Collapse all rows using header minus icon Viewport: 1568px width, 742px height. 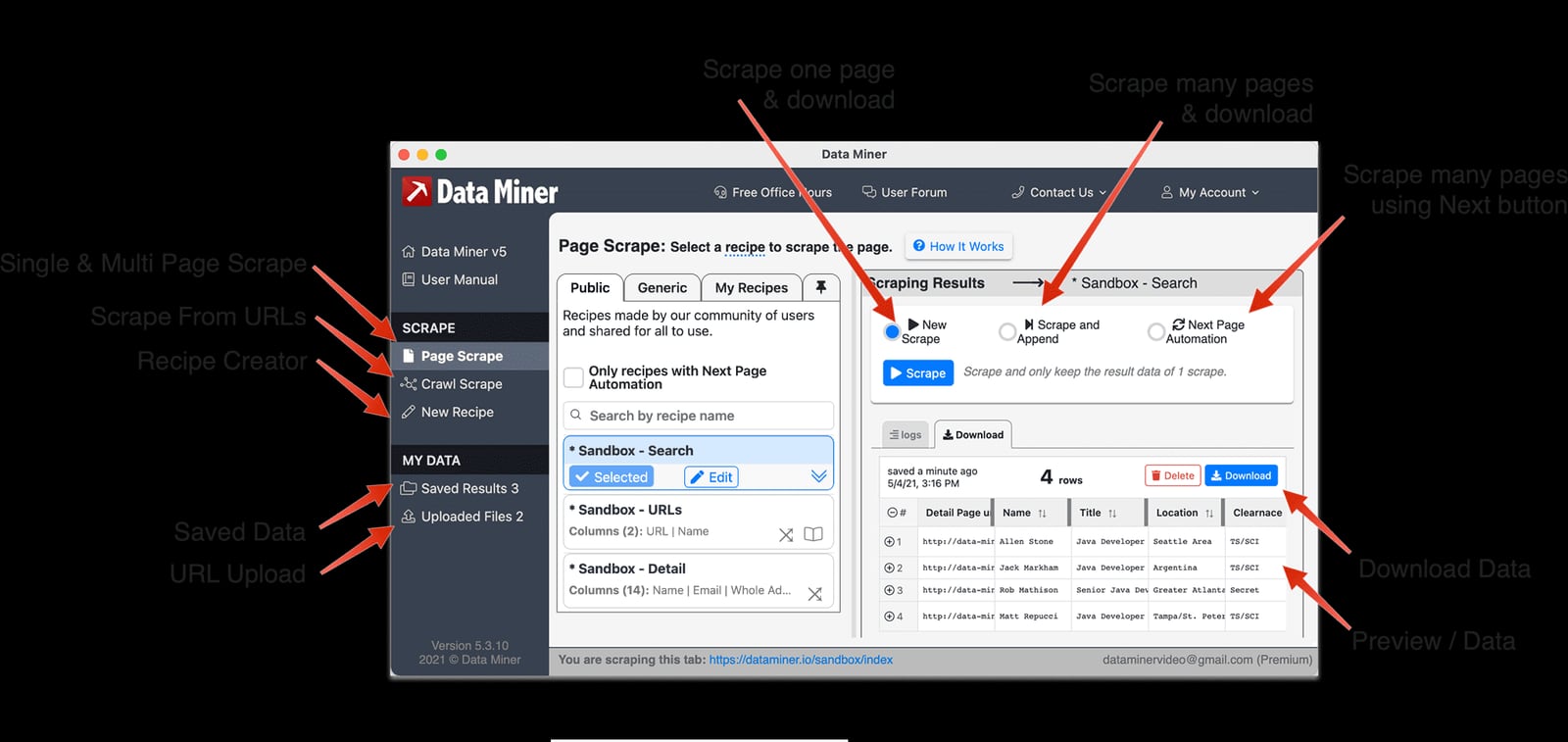pyautogui.click(x=892, y=513)
